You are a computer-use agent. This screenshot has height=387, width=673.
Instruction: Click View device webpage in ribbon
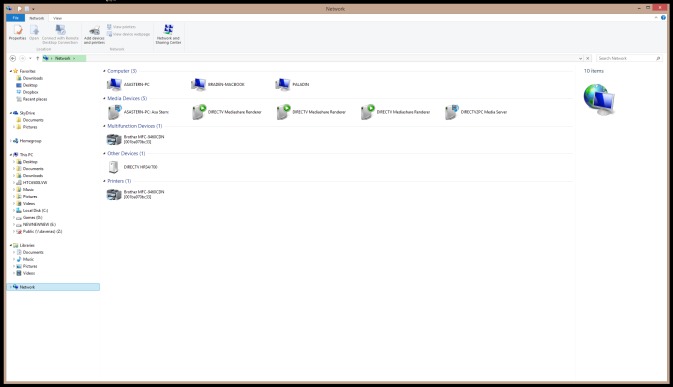128,34
